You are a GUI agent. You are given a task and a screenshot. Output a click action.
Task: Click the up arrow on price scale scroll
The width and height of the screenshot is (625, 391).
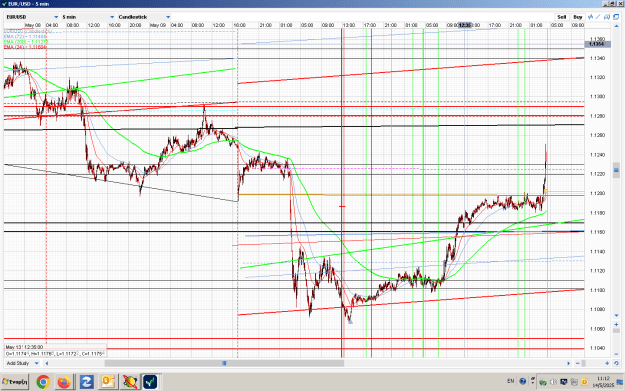(x=616, y=26)
